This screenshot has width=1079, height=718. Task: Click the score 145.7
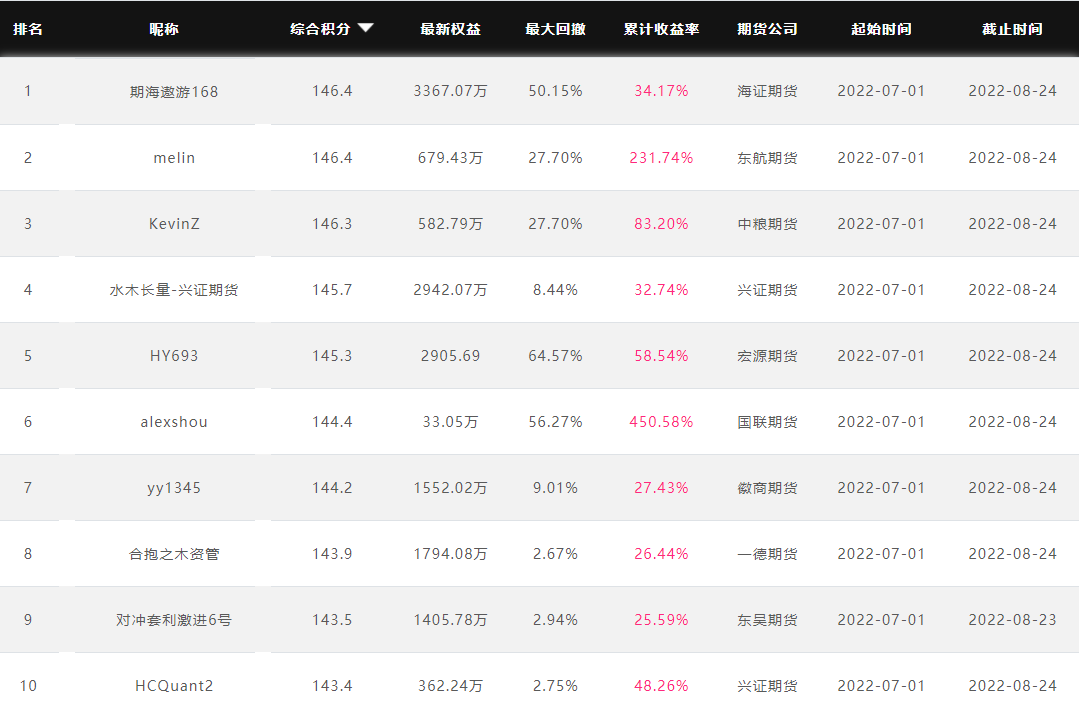[x=332, y=290]
